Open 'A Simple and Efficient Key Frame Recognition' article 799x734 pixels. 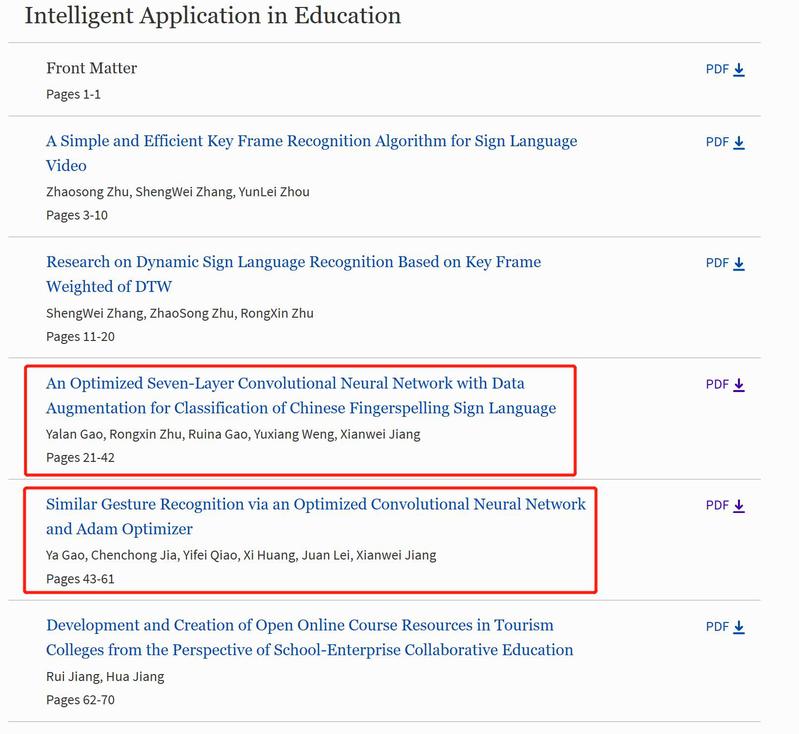click(311, 142)
